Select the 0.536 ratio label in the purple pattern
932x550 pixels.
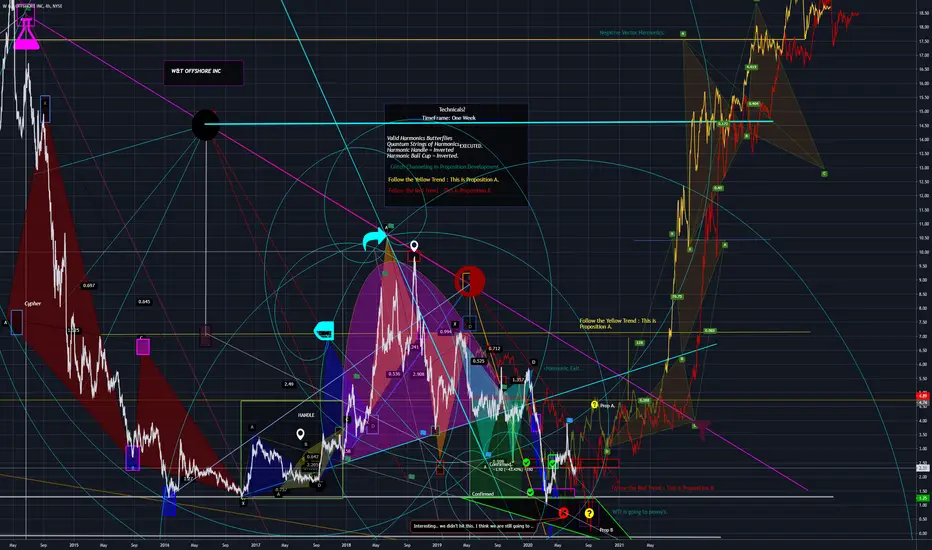point(393,374)
